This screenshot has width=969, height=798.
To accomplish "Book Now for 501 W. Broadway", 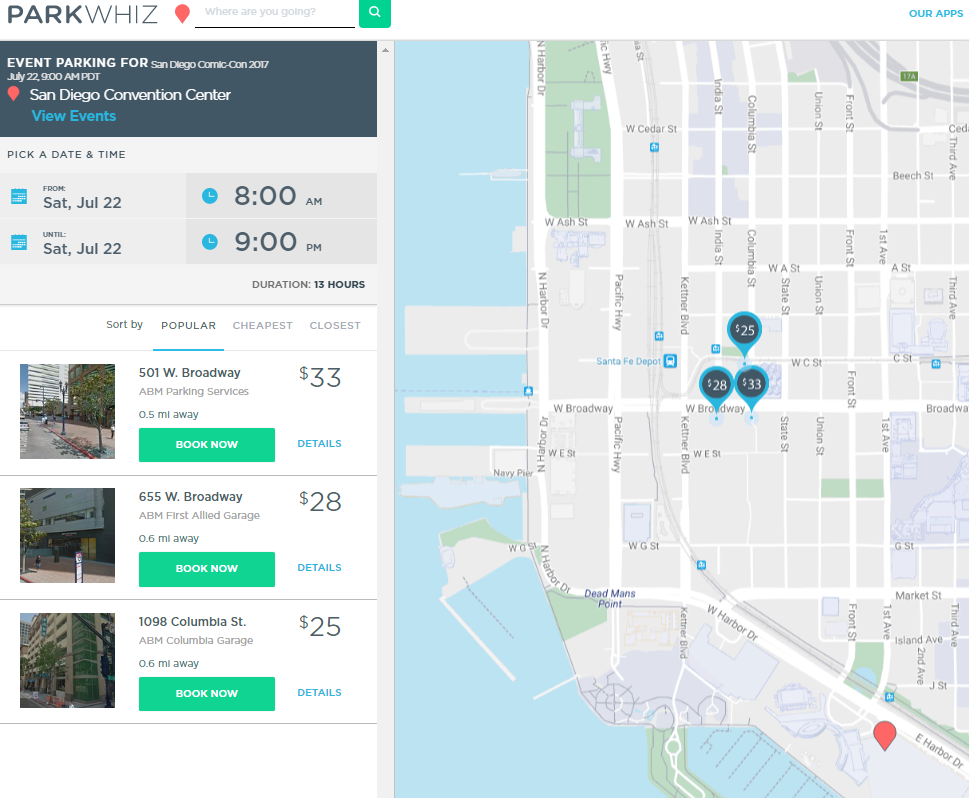I will (207, 444).
